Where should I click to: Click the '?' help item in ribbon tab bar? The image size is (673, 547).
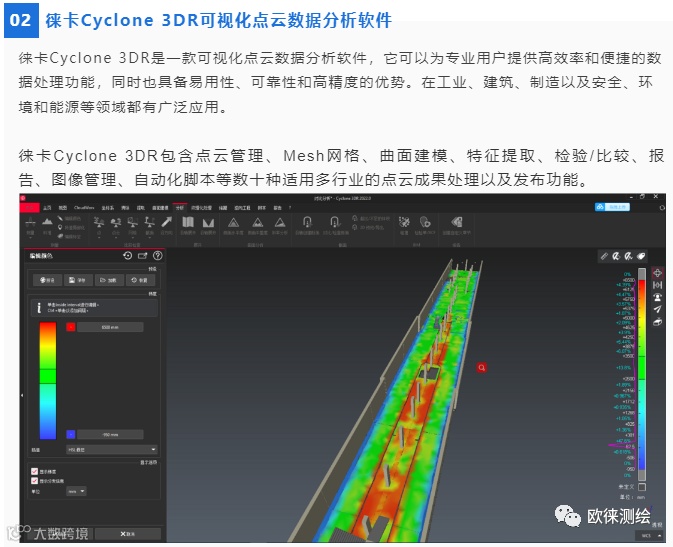290,207
